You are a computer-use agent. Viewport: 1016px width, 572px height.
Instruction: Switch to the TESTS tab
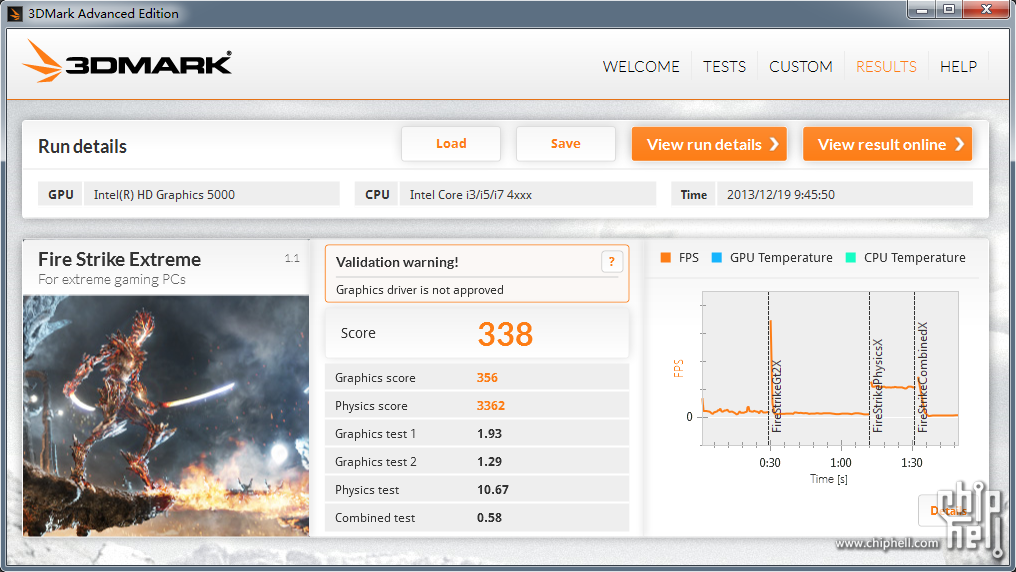[x=724, y=67]
